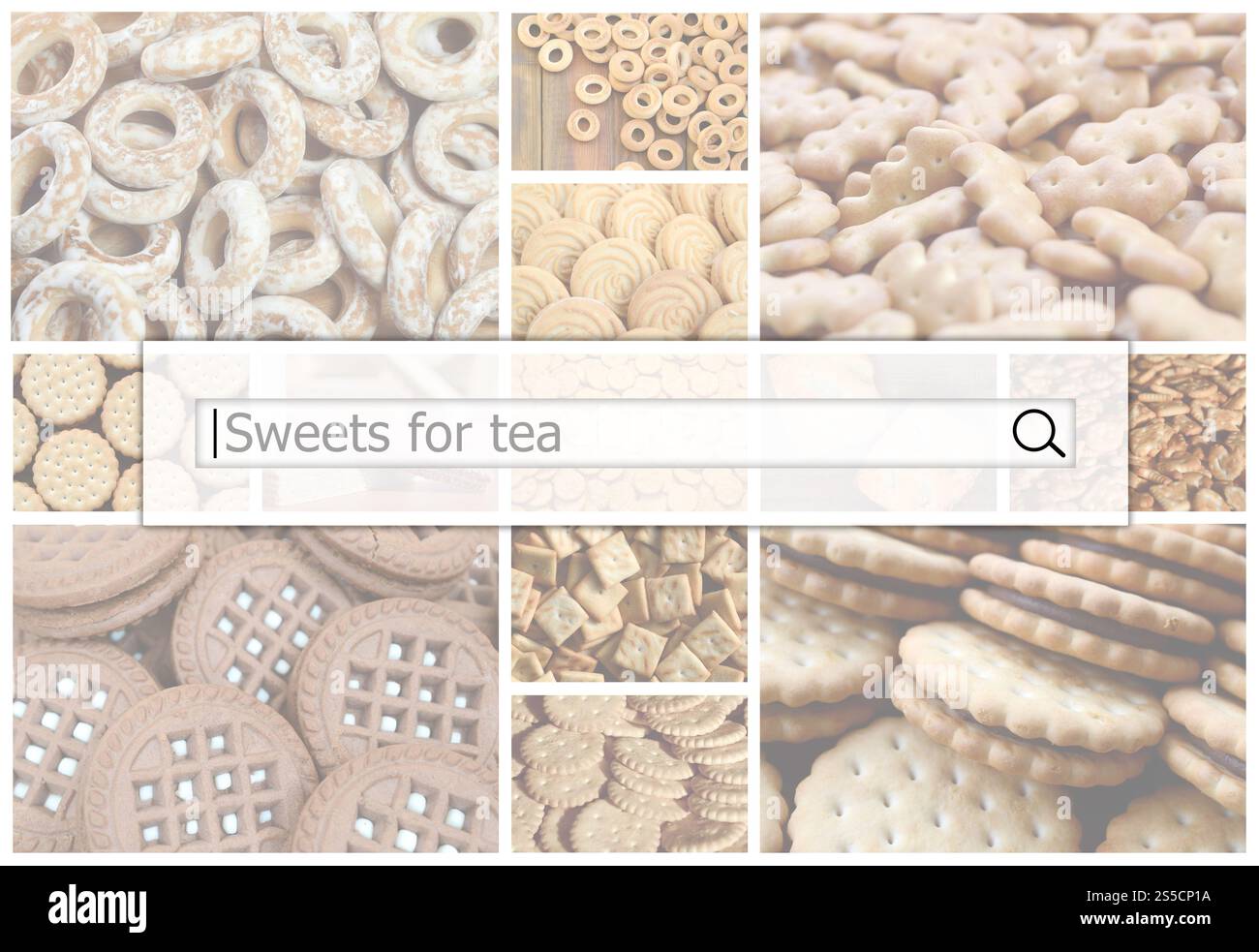
Task: Open the caramelized nuts thumbnail at right edge
Action: point(1188,432)
